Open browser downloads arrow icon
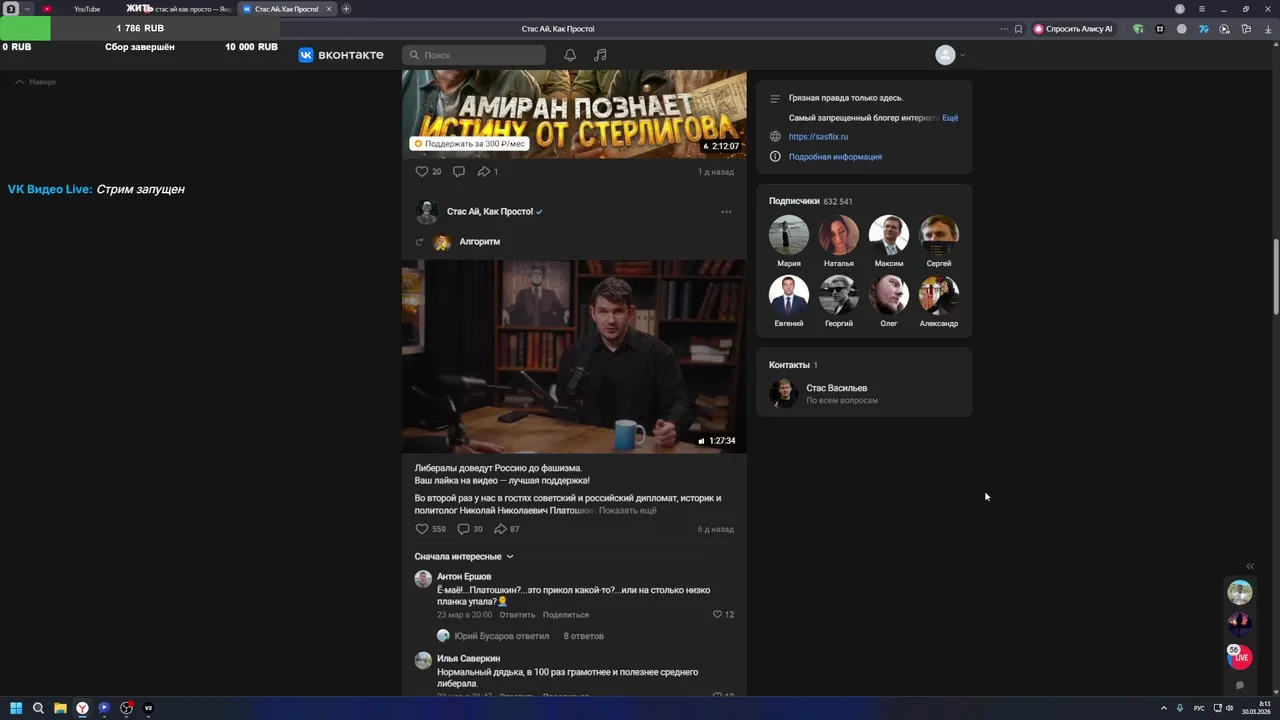1280x720 pixels. pos(1267,29)
